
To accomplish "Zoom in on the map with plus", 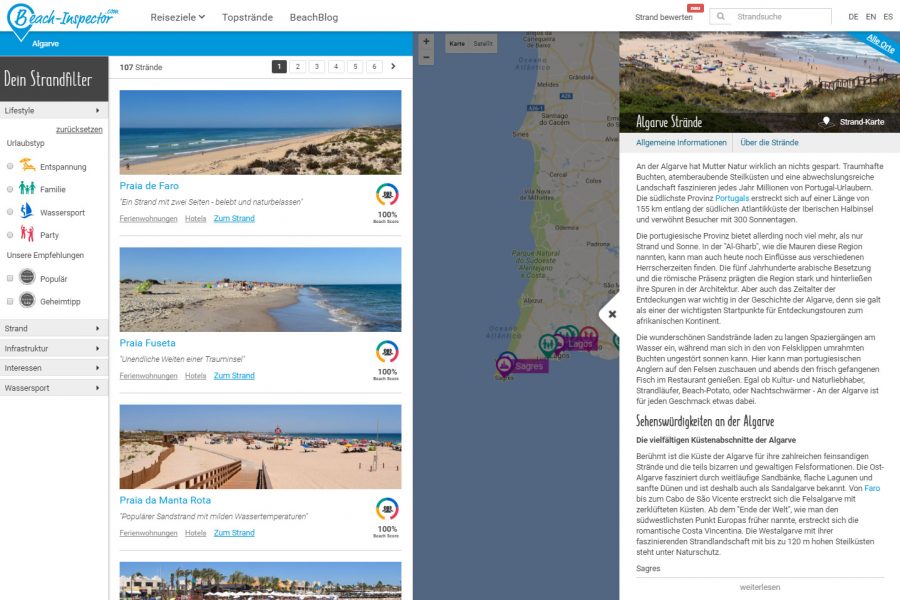I will [x=426, y=41].
